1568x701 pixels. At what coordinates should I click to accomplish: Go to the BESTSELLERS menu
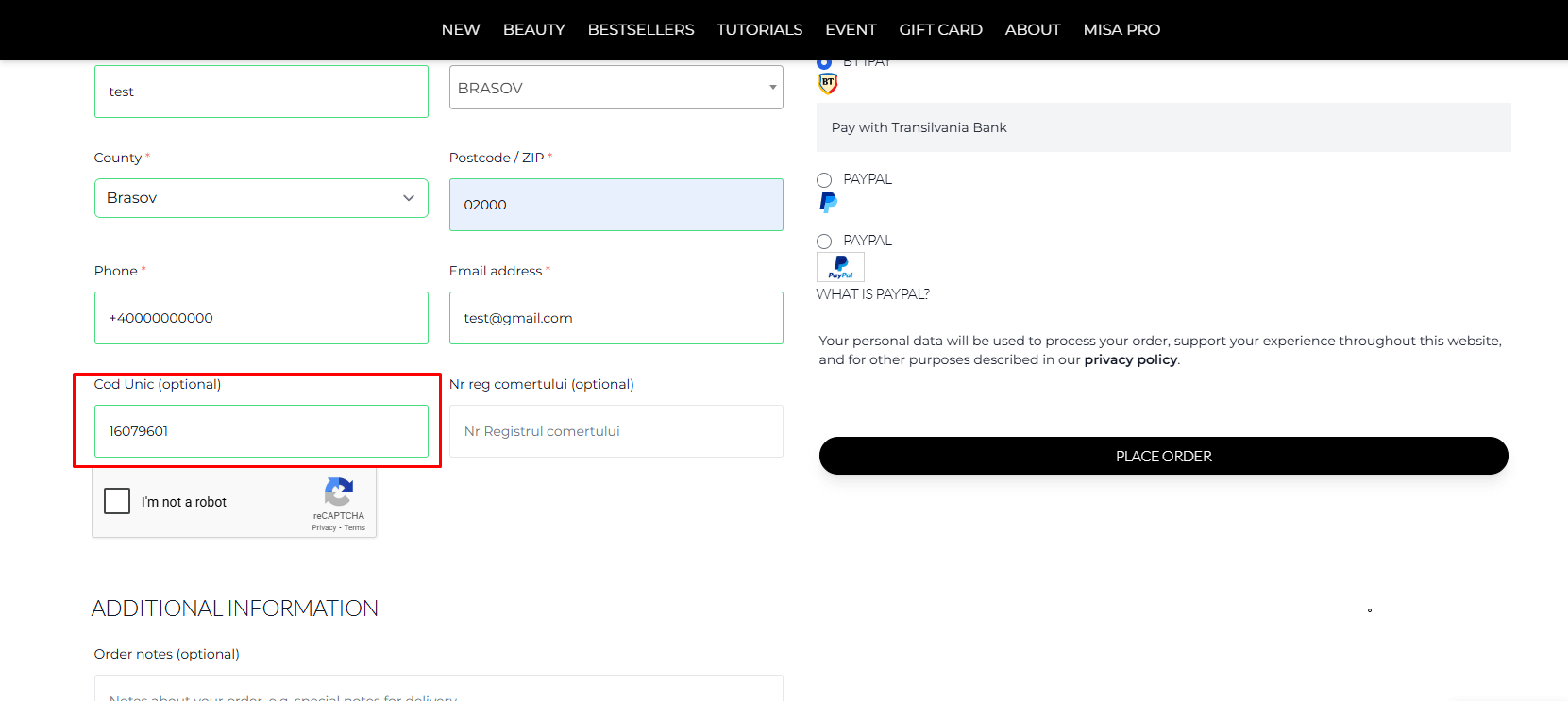pyautogui.click(x=640, y=30)
